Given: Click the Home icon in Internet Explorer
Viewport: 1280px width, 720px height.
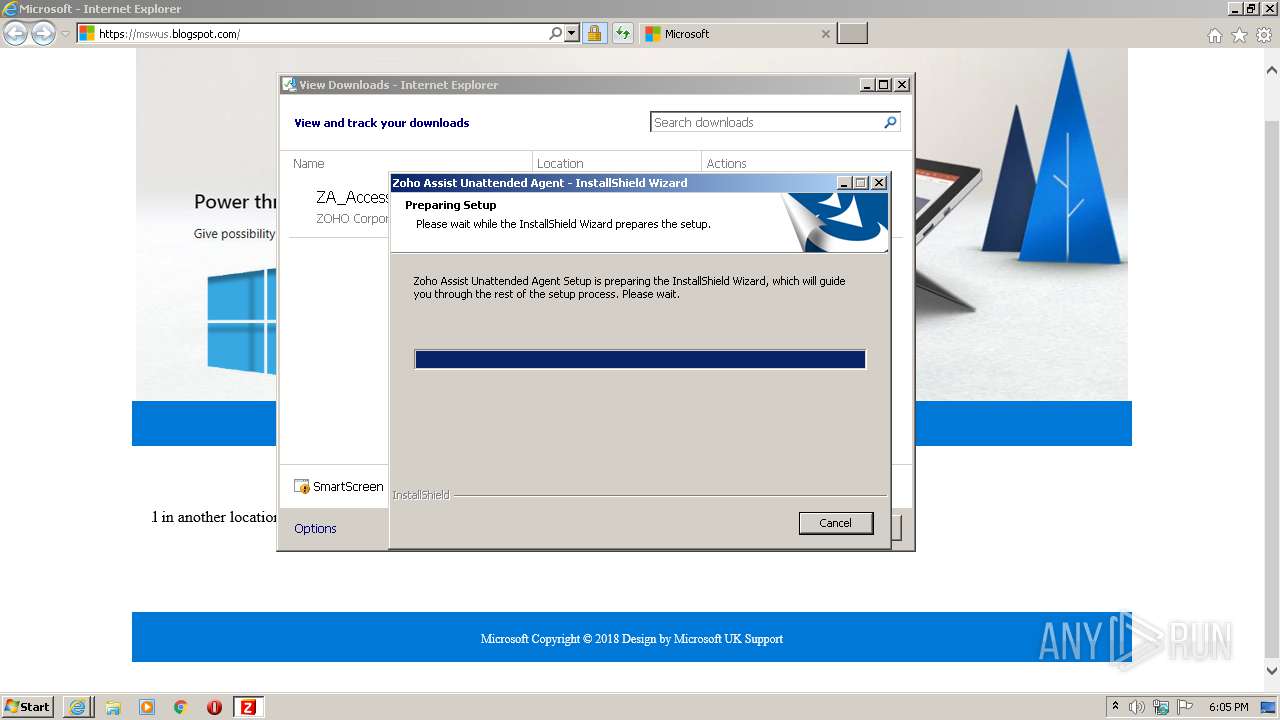Looking at the screenshot, I should pos(1214,35).
